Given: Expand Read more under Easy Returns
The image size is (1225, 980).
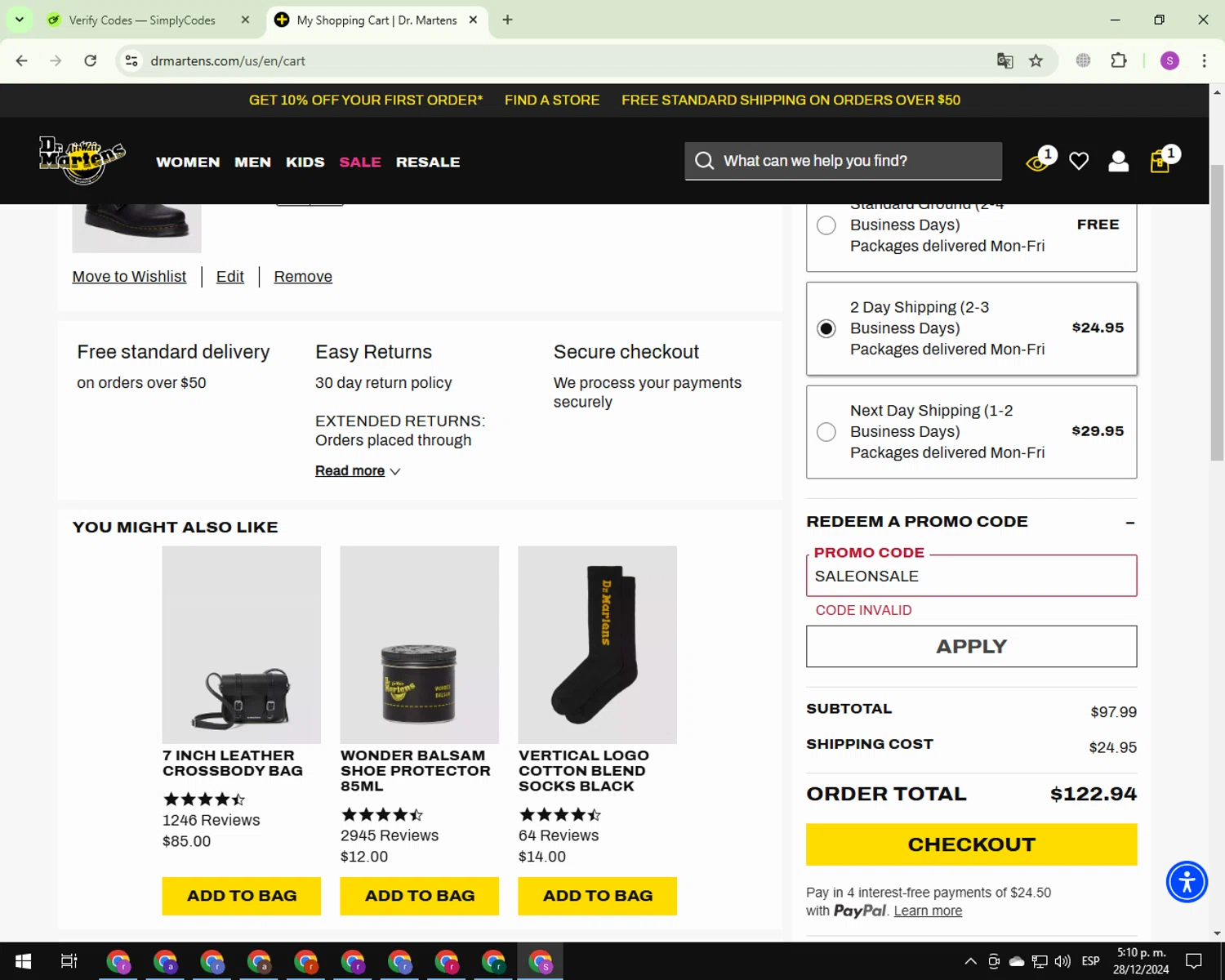Looking at the screenshot, I should pos(358,470).
